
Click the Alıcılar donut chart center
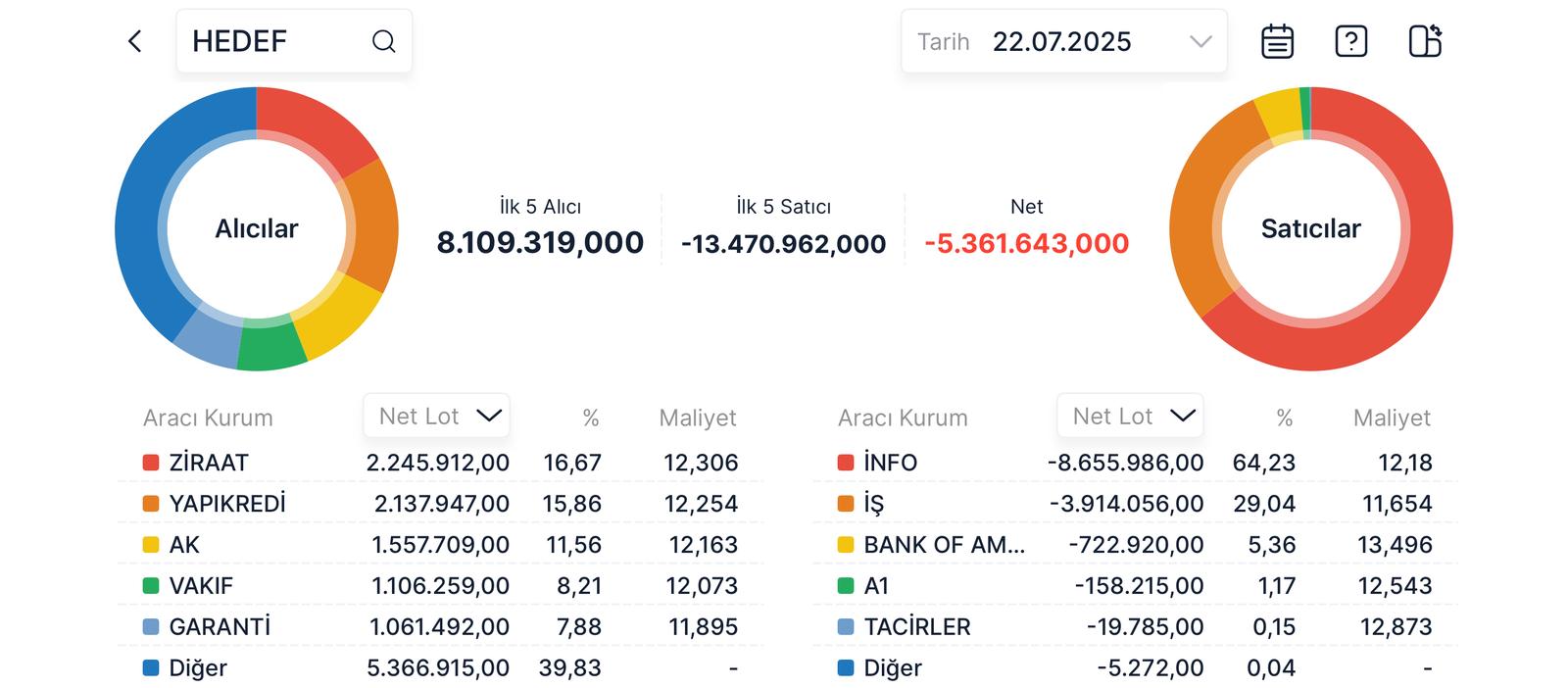pos(257,228)
